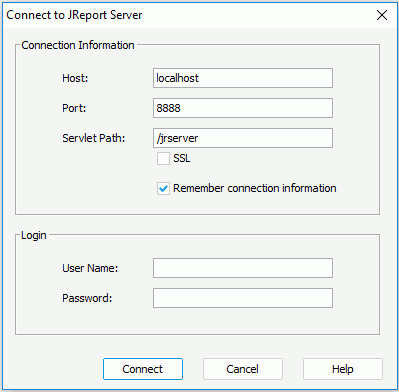399x392 pixels.
Task: Click the User Name input field
Action: (243, 268)
